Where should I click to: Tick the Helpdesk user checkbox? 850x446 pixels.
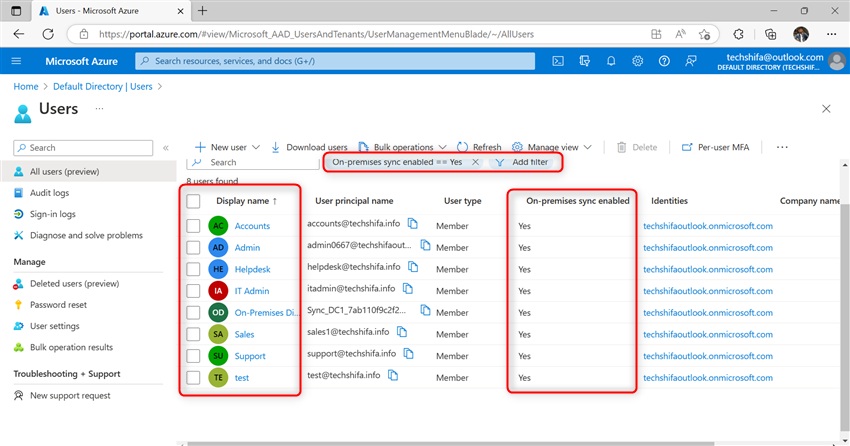coord(193,269)
